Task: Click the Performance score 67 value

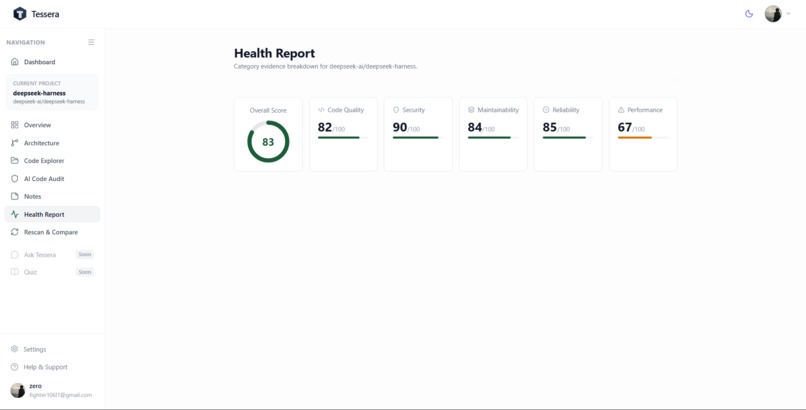Action: pos(625,127)
